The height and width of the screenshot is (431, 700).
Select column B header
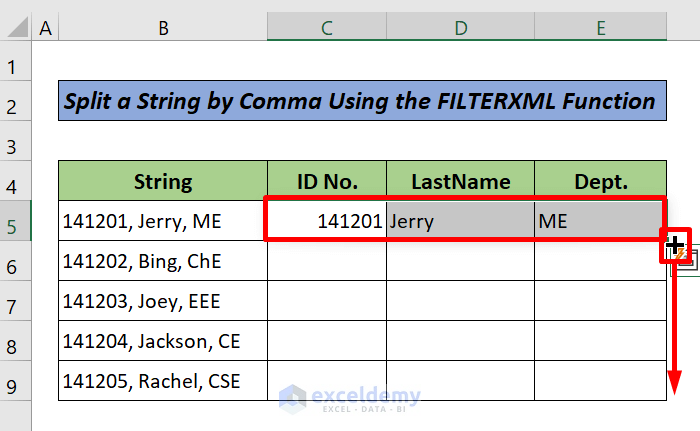click(x=162, y=29)
